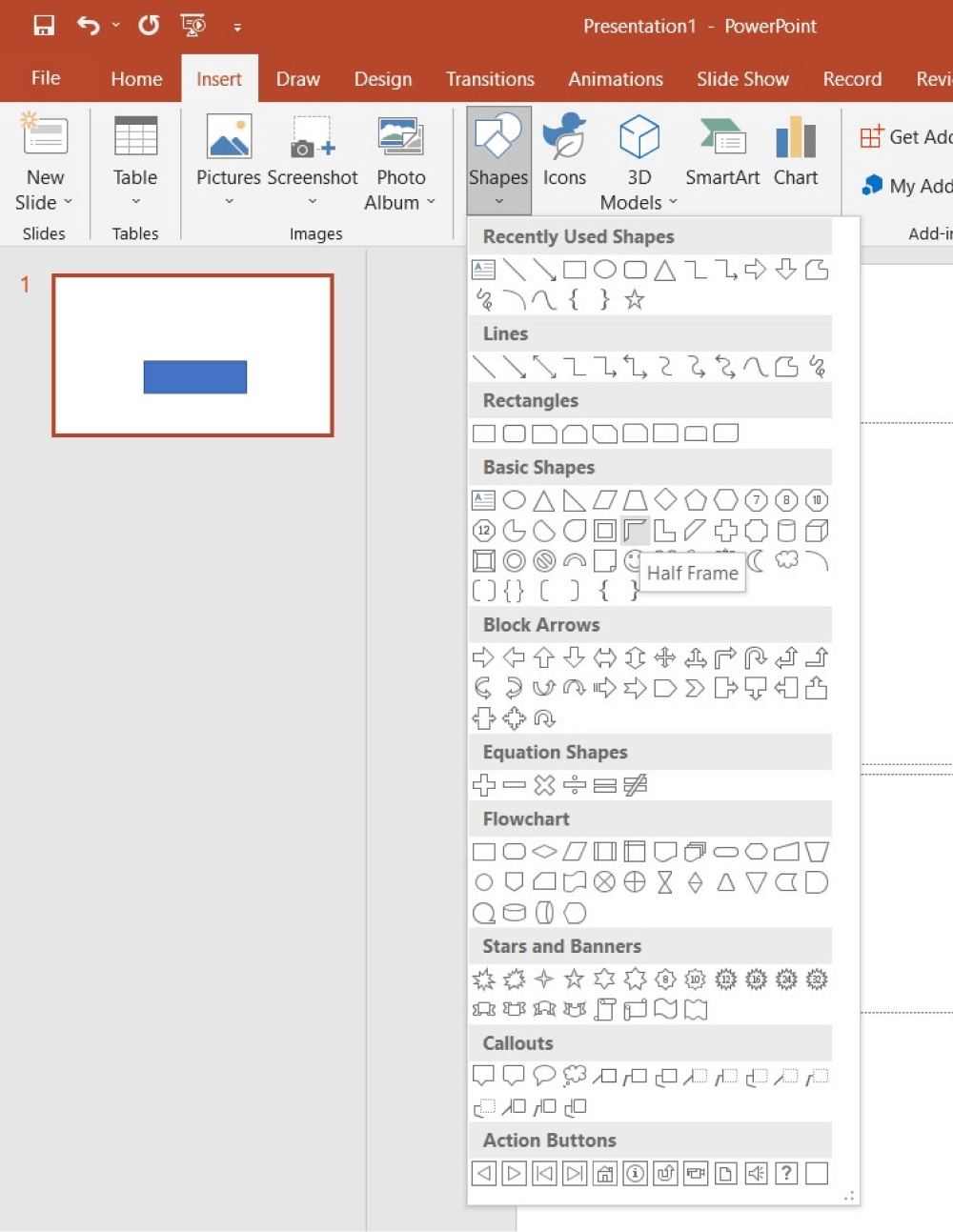Select the Heart shape in Basic Shapes

(665, 560)
